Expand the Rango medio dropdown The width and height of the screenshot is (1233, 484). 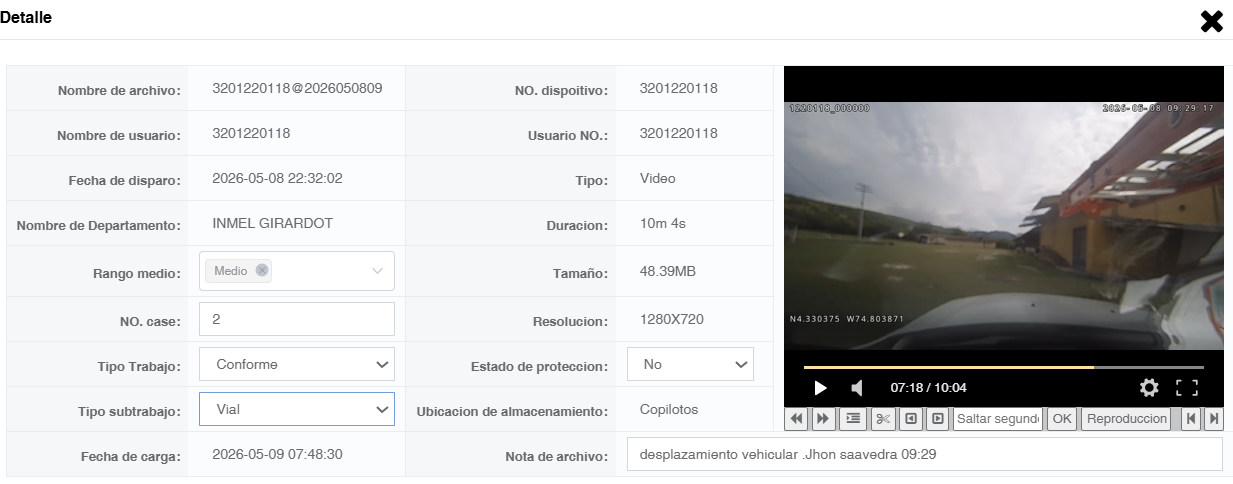[377, 270]
